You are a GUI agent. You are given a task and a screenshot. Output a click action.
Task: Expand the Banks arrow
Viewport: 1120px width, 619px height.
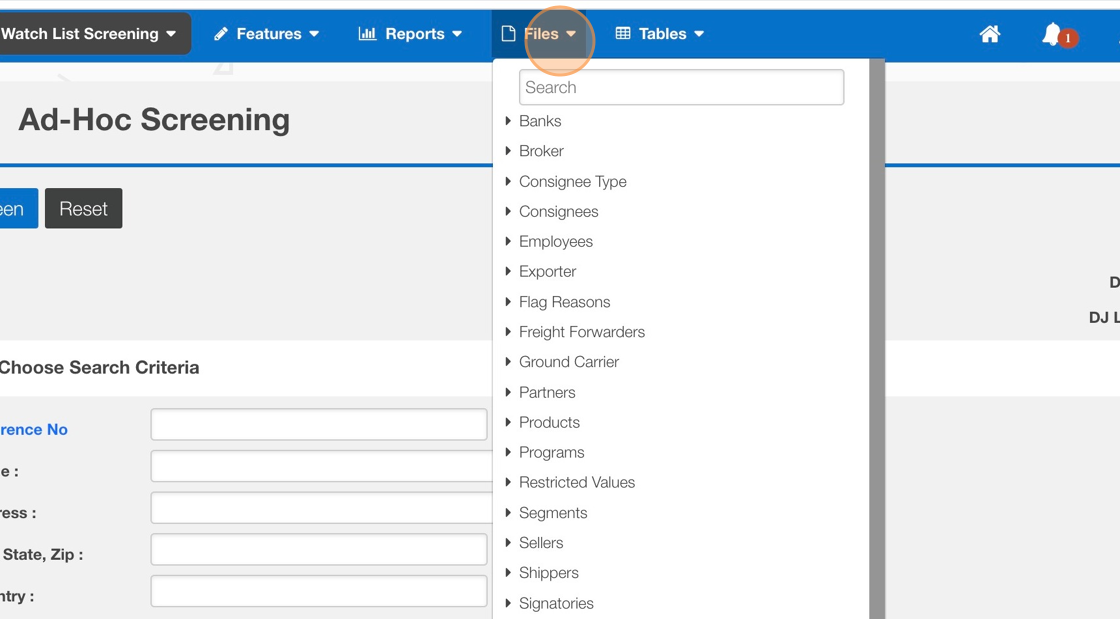(x=508, y=121)
